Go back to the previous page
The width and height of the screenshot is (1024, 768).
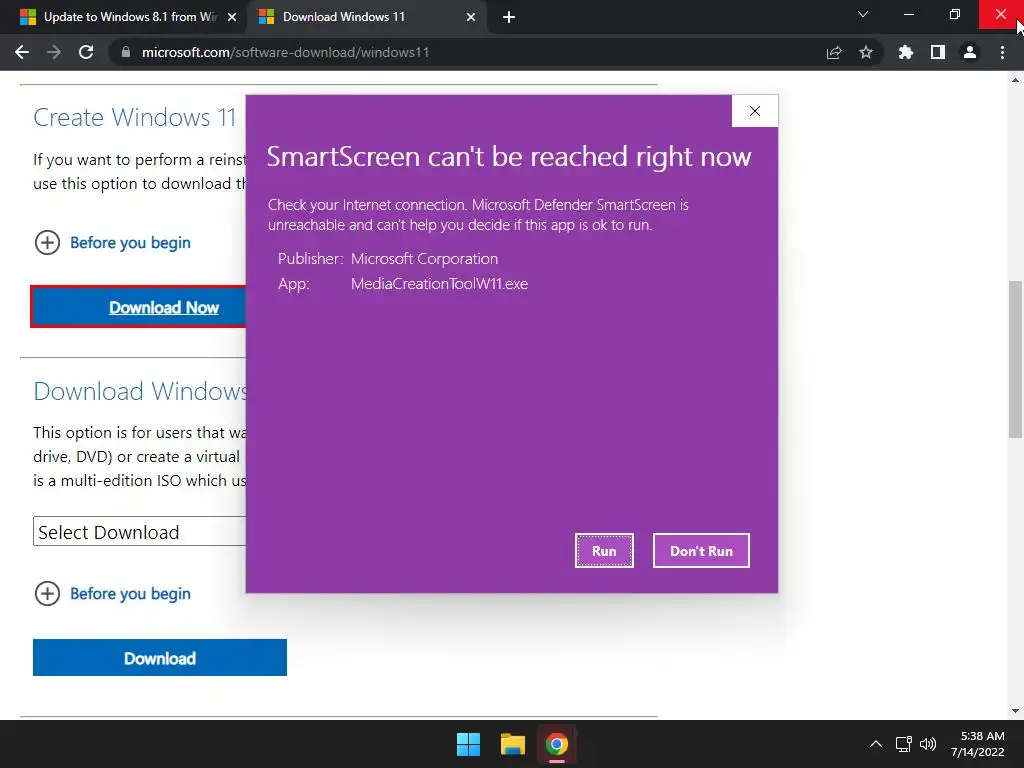[x=22, y=52]
